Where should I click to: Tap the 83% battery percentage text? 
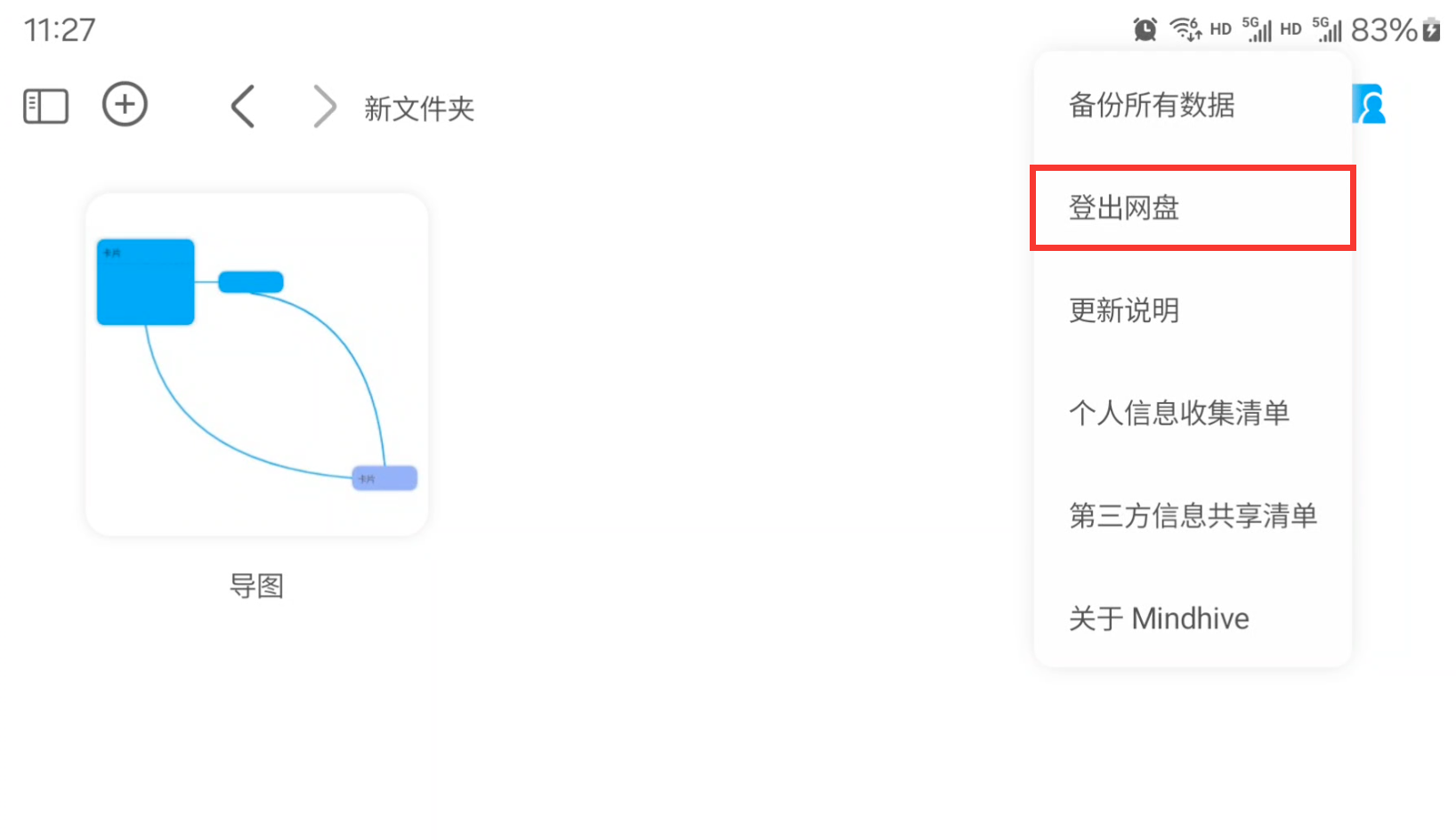[x=1383, y=30]
